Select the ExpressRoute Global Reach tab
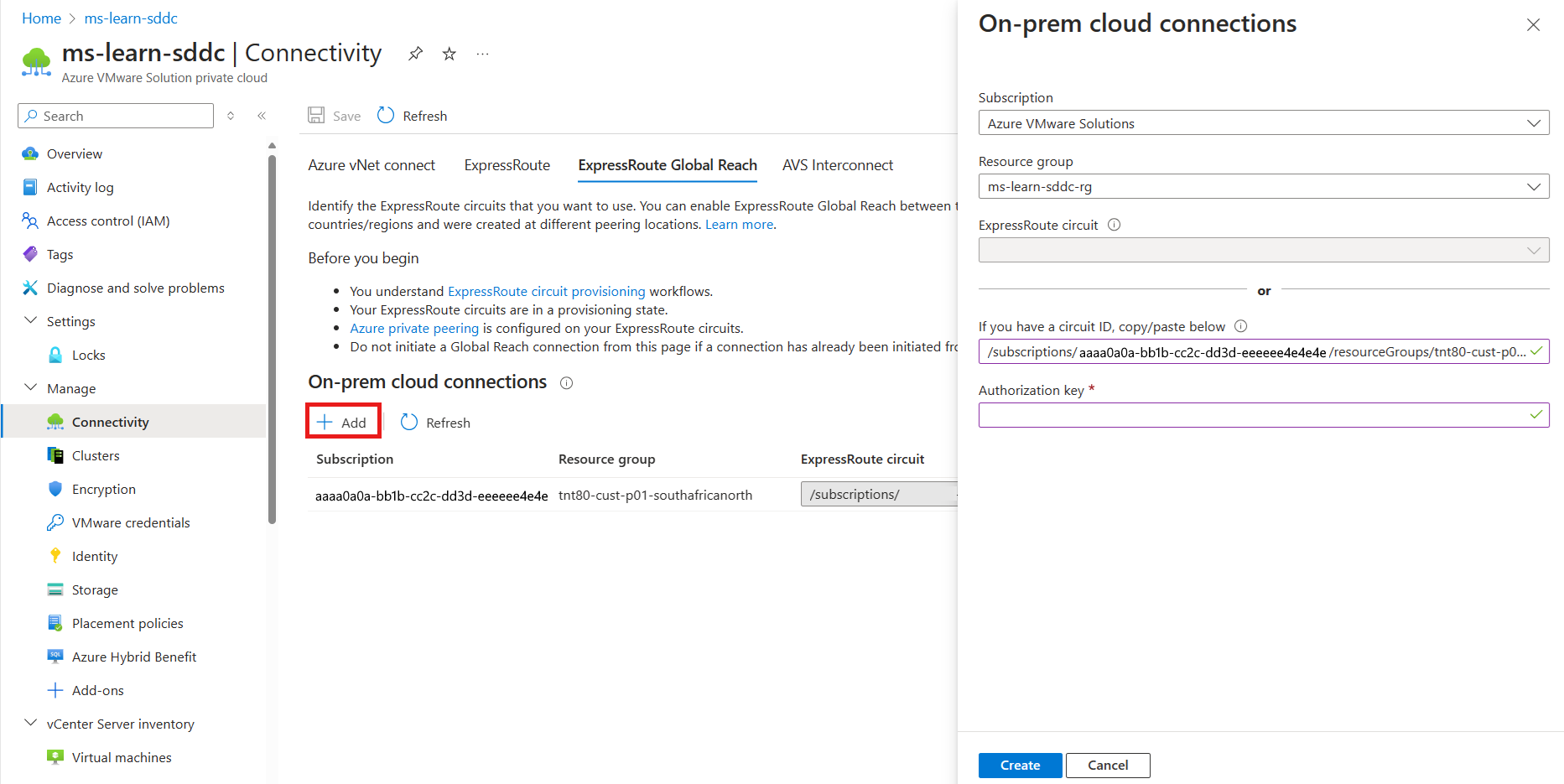 coord(668,165)
